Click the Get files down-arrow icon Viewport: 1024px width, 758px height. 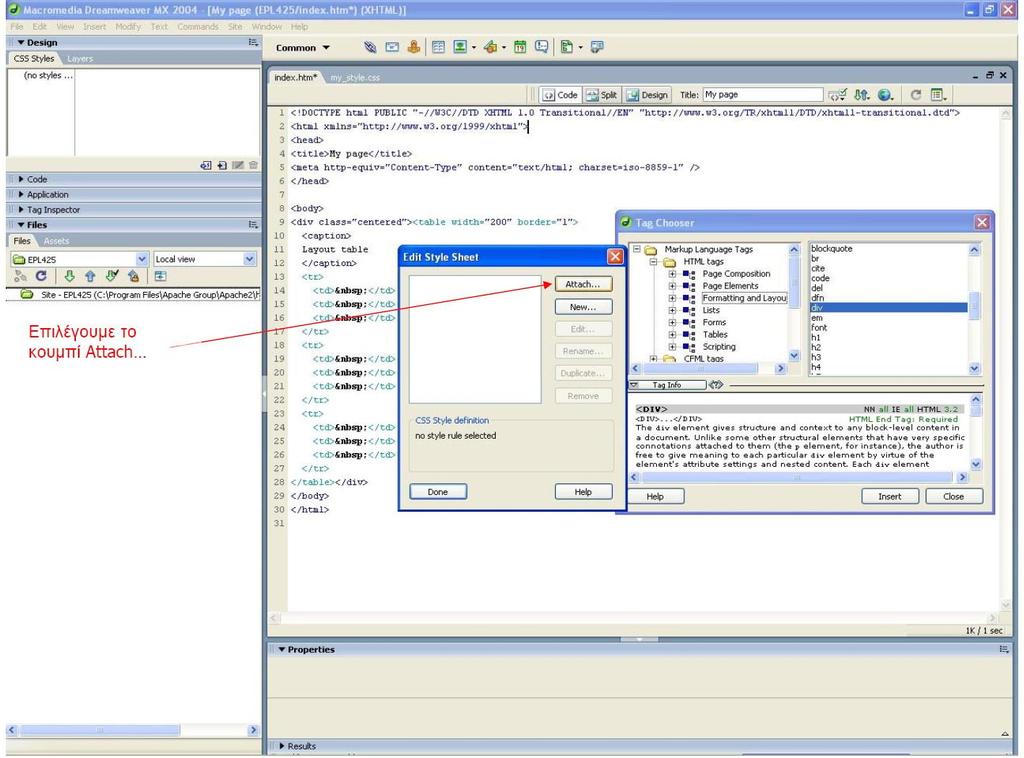point(69,276)
